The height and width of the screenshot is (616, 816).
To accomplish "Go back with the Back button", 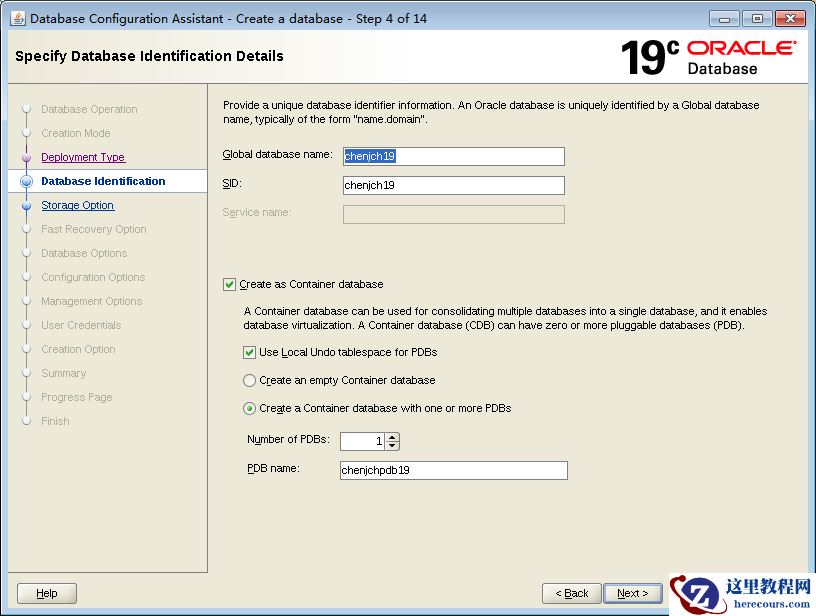I will [571, 593].
